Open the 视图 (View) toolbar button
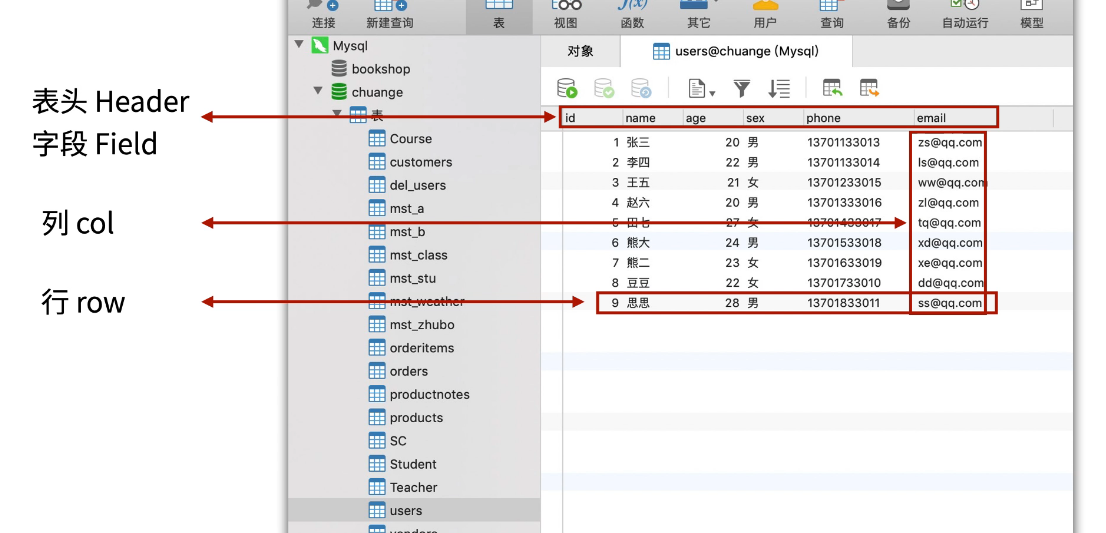This screenshot has width=1106, height=533. (x=566, y=16)
